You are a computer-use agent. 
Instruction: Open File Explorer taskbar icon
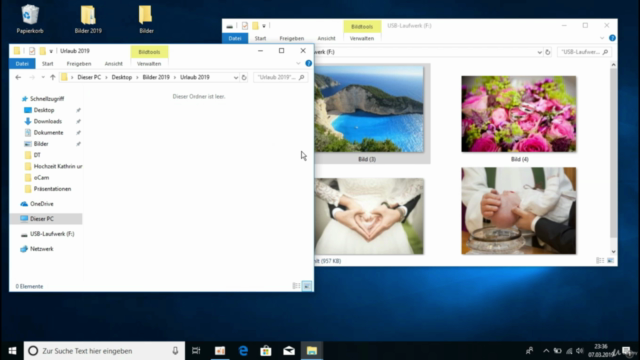pyautogui.click(x=312, y=351)
